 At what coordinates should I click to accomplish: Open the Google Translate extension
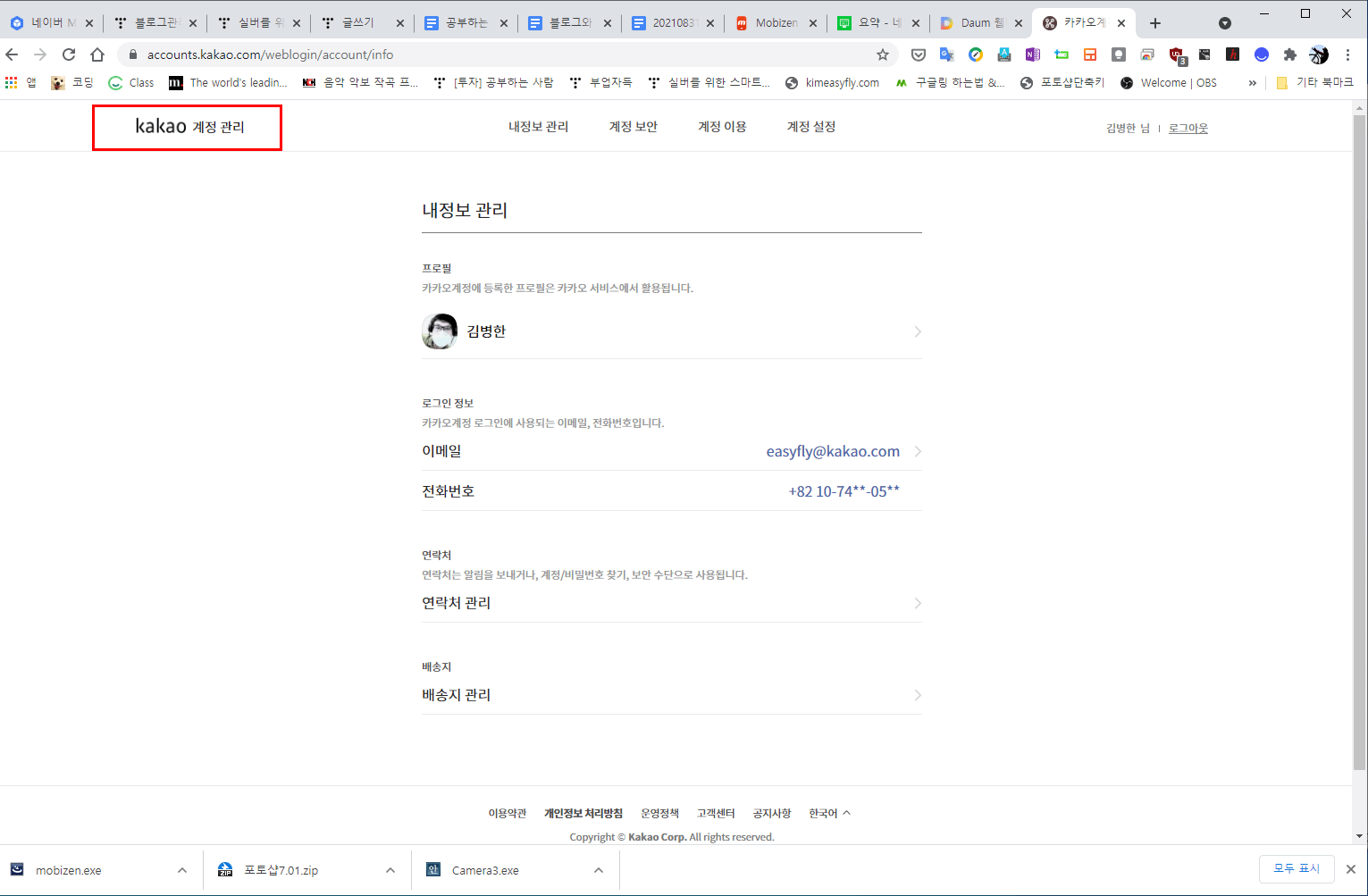click(x=946, y=54)
